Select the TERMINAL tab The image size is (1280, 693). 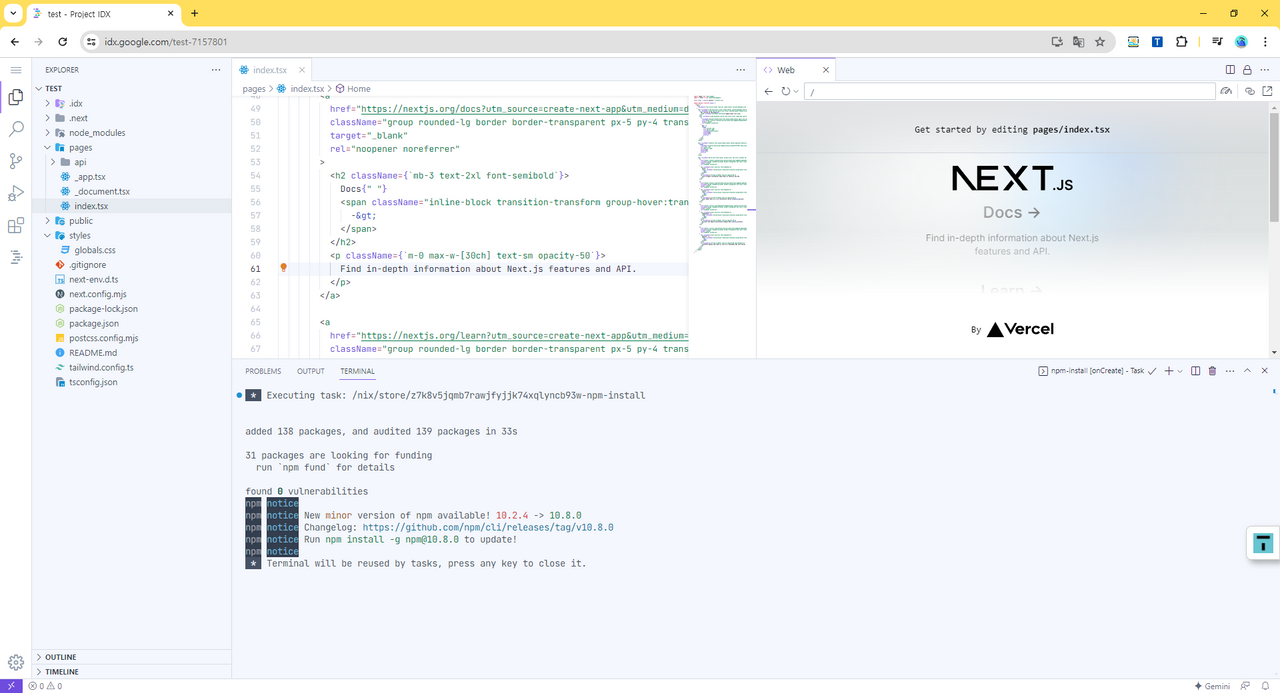tap(357, 371)
